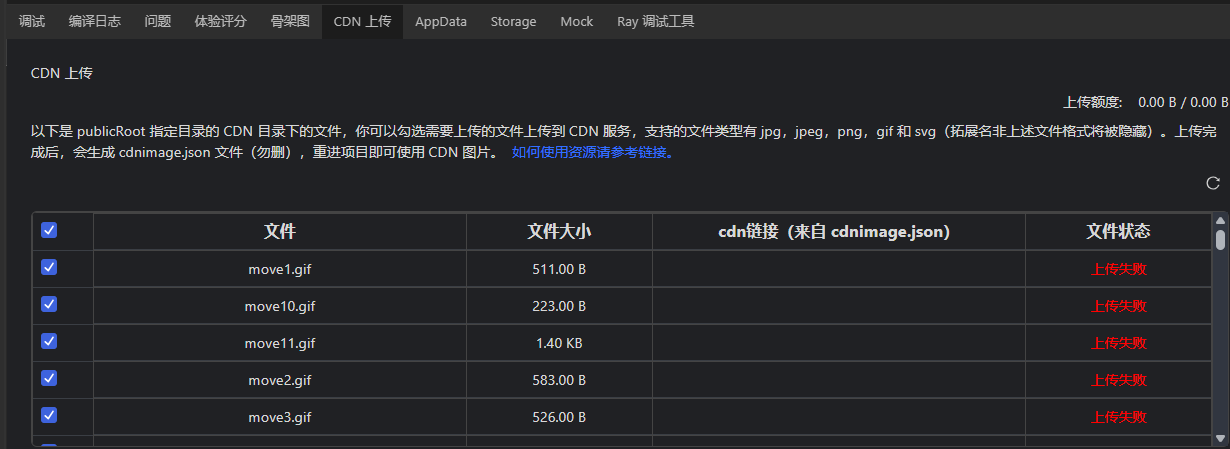Viewport: 1230px width, 449px height.
Task: Click the 上传失败 status for move1.gif
Action: (x=1119, y=269)
